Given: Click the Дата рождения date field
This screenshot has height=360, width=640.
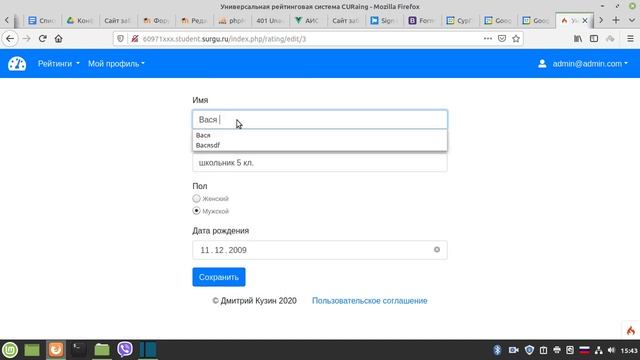Looking at the screenshot, I should pyautogui.click(x=320, y=250).
